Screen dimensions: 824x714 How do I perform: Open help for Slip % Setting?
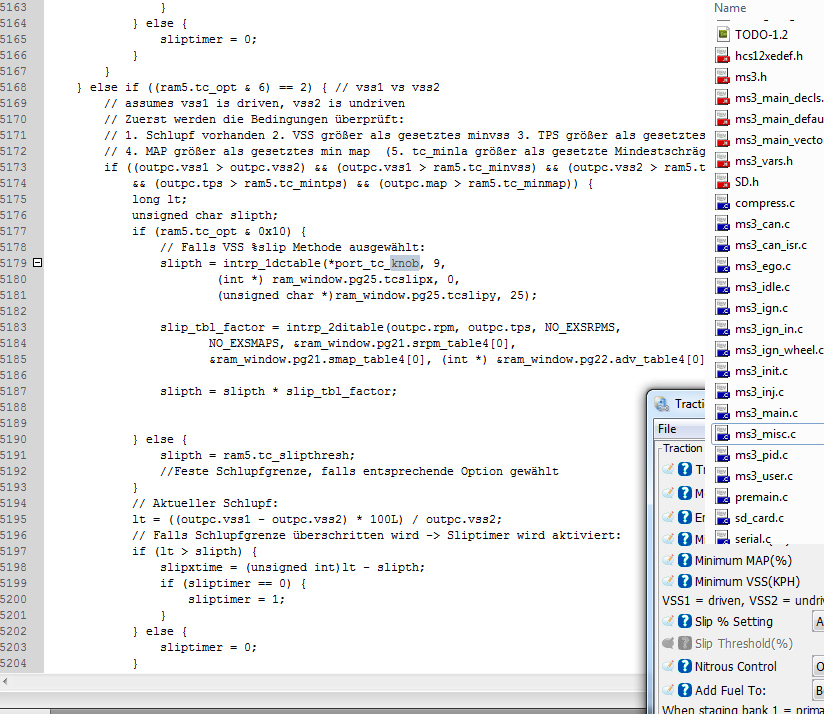tap(685, 622)
